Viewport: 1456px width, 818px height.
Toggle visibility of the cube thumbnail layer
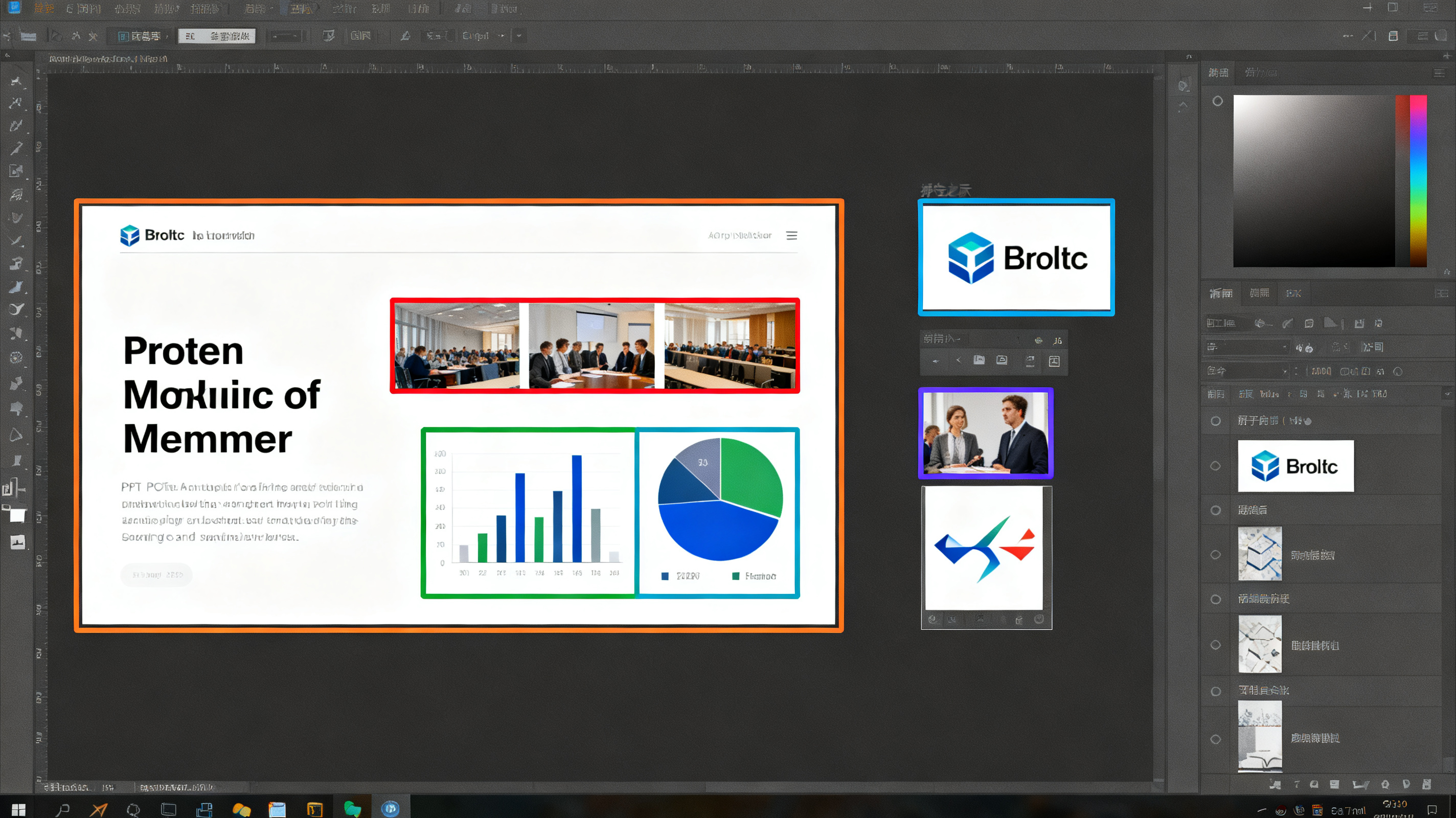1215,555
